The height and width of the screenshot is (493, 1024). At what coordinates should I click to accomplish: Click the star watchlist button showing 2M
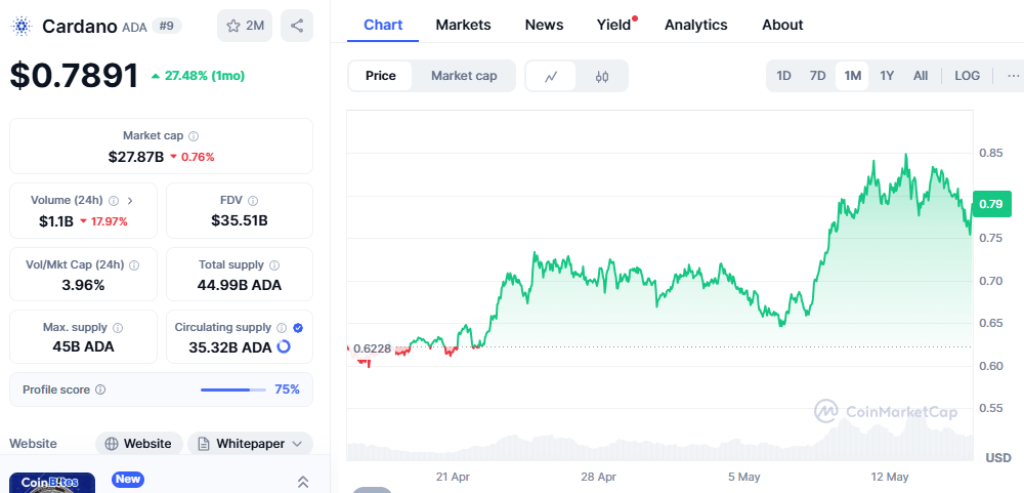244,25
